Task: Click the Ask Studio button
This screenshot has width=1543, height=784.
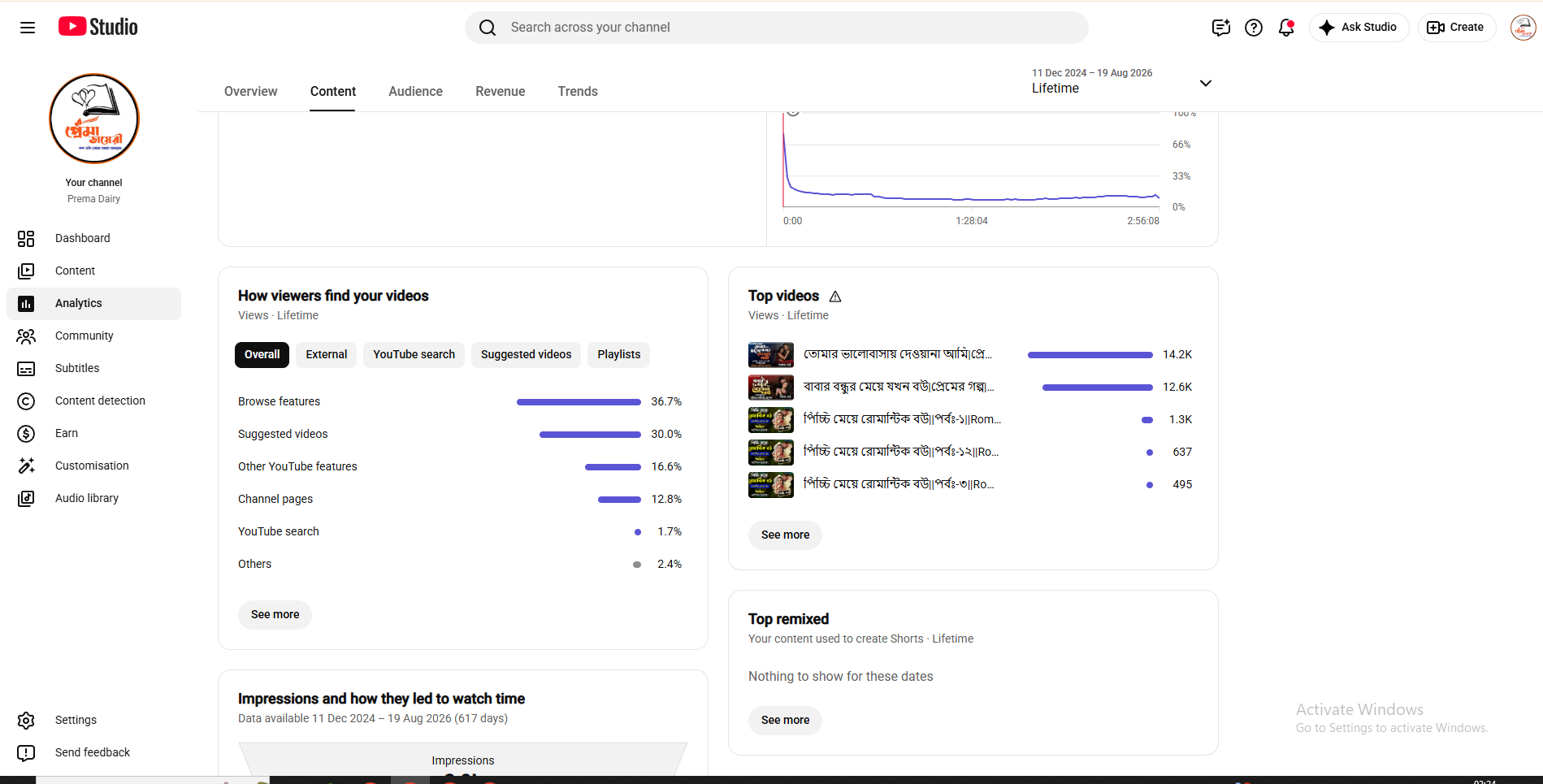Action: 1359,28
